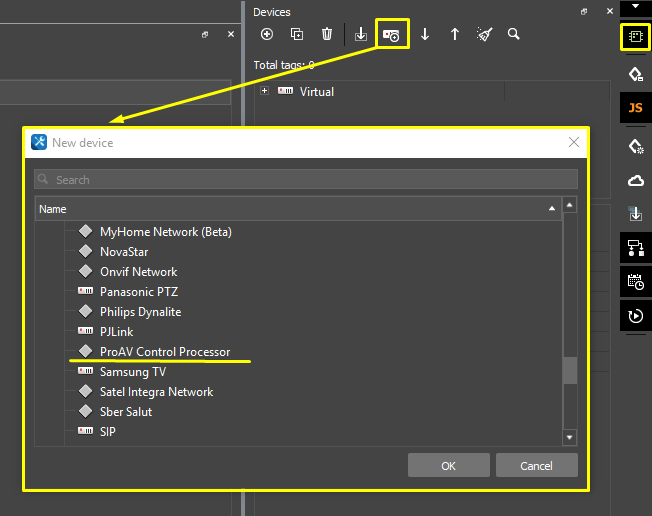Image resolution: width=652 pixels, height=516 pixels.
Task: Click the import download icon in Devices toolbar
Action: point(361,34)
